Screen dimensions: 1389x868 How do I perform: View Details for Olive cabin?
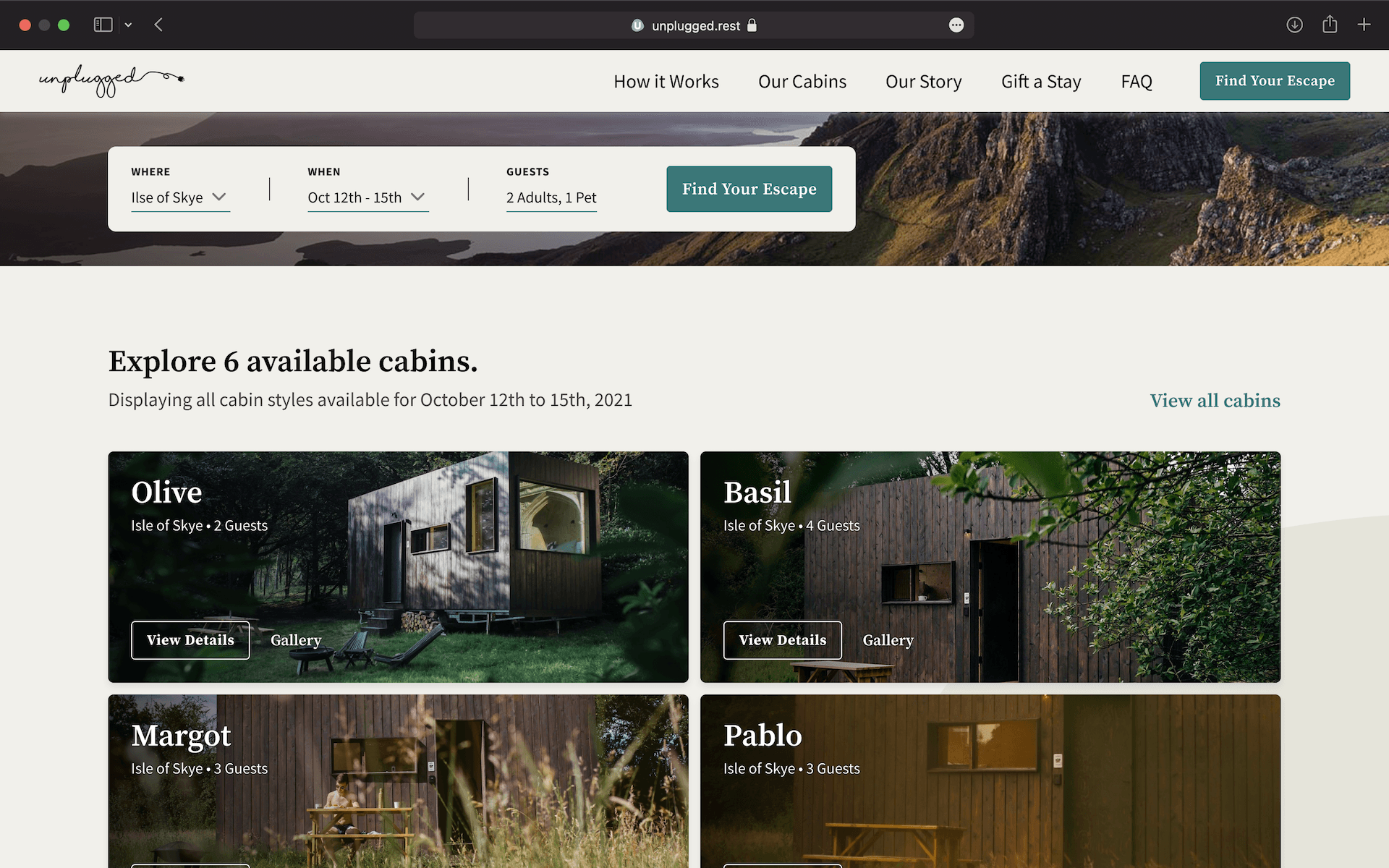point(190,640)
